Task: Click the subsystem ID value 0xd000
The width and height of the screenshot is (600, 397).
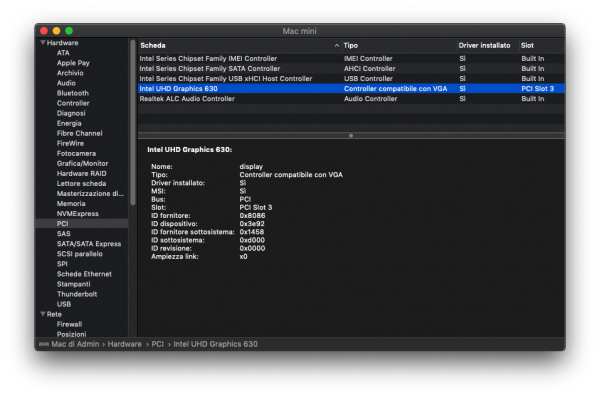Action: pos(252,240)
